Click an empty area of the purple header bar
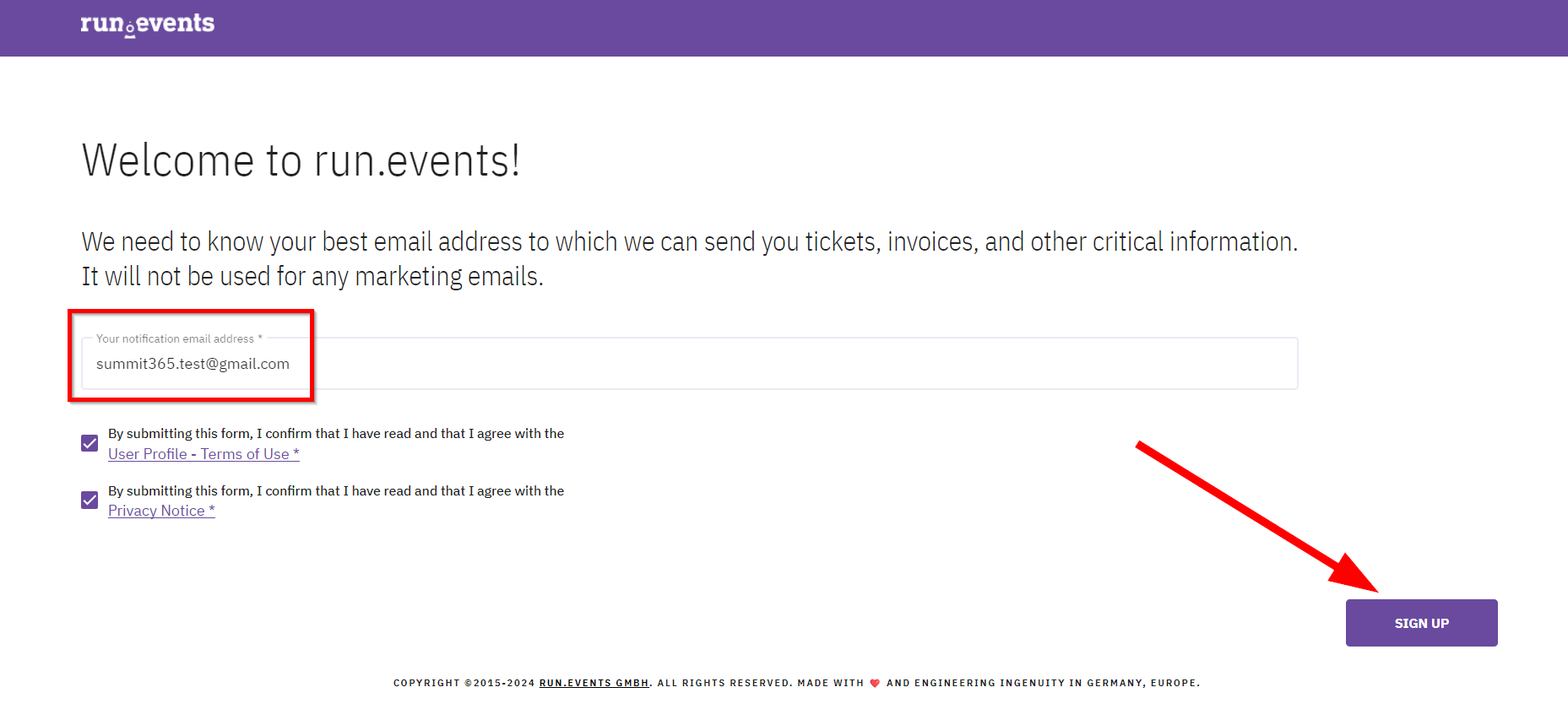1568x709 pixels. (844, 28)
